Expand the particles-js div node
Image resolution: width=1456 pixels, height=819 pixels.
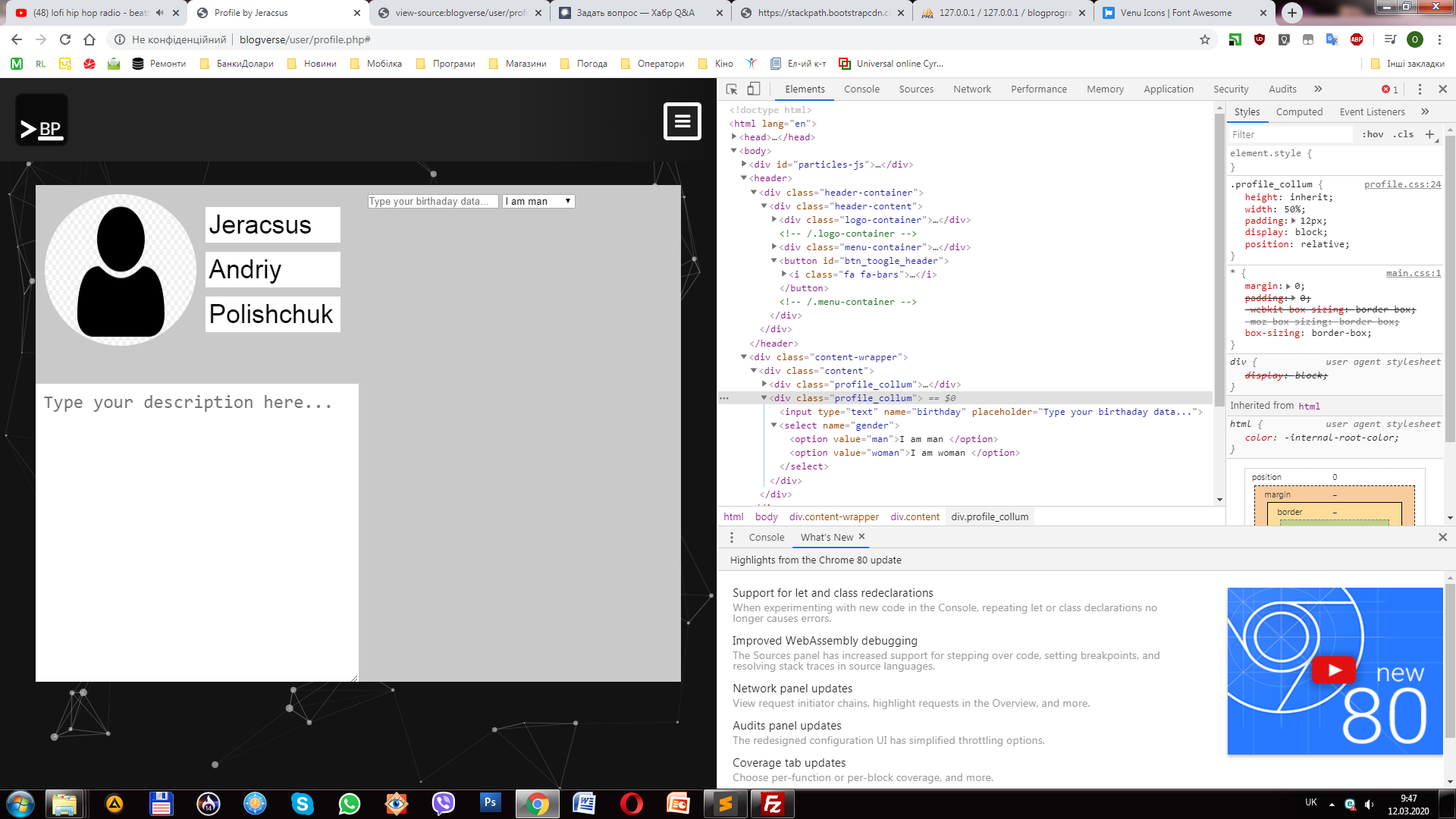[x=744, y=165]
